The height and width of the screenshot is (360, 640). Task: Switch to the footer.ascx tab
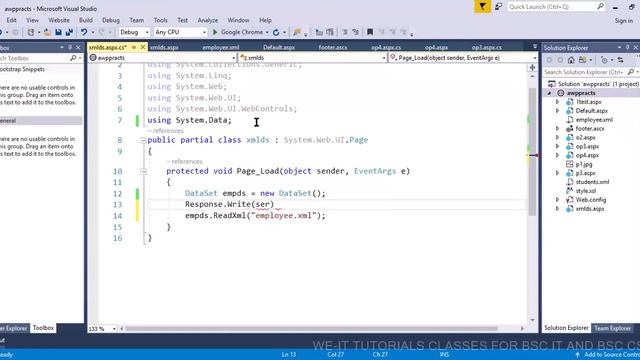click(333, 47)
